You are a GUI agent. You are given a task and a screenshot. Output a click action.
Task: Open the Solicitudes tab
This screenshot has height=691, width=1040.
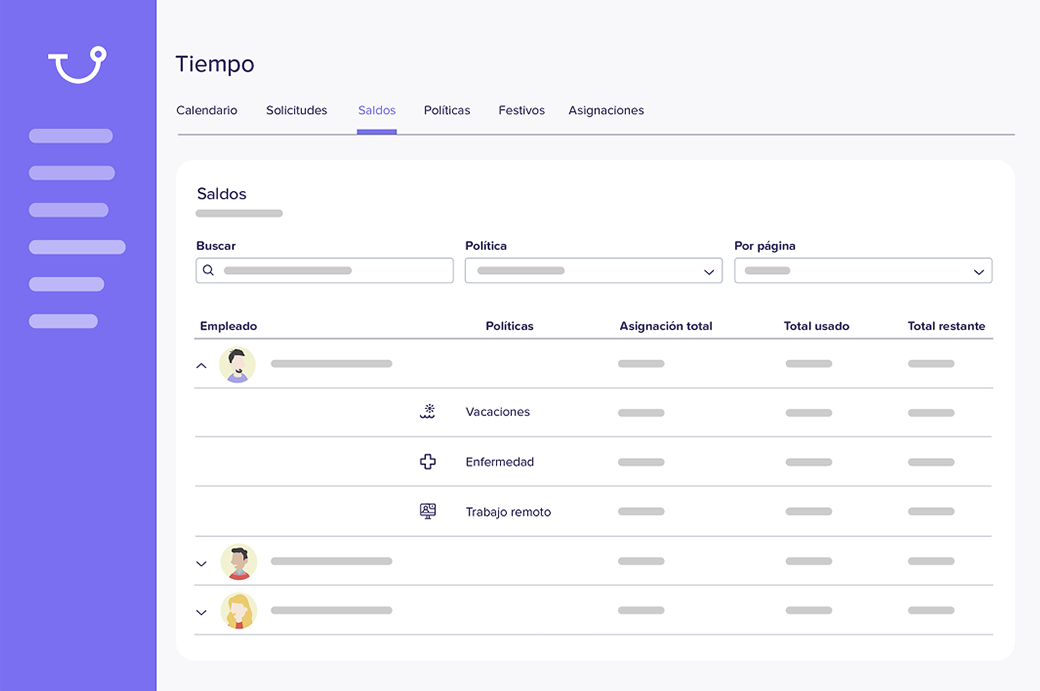[296, 110]
